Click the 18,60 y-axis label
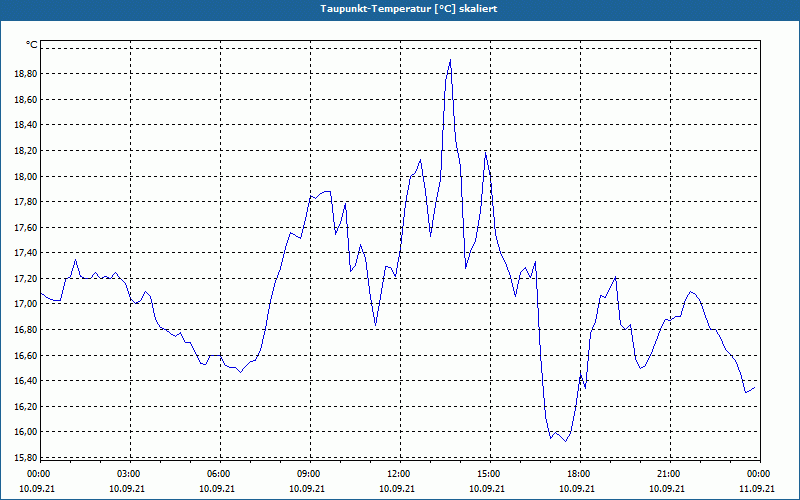 tap(26, 99)
